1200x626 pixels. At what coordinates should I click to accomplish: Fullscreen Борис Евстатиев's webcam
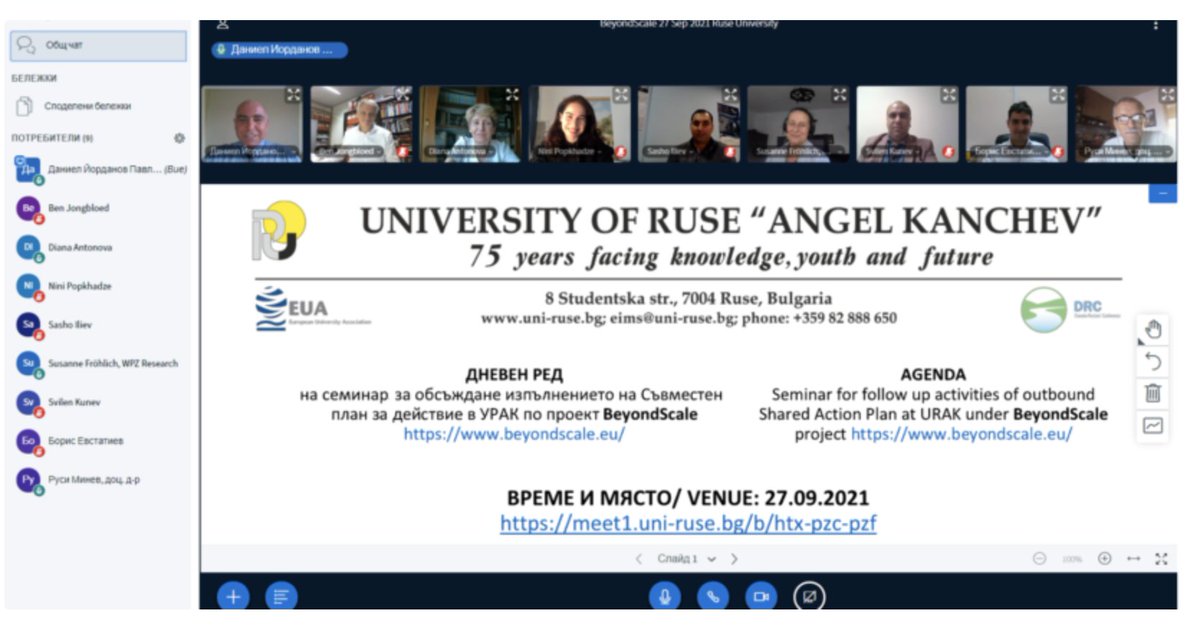click(x=1058, y=95)
